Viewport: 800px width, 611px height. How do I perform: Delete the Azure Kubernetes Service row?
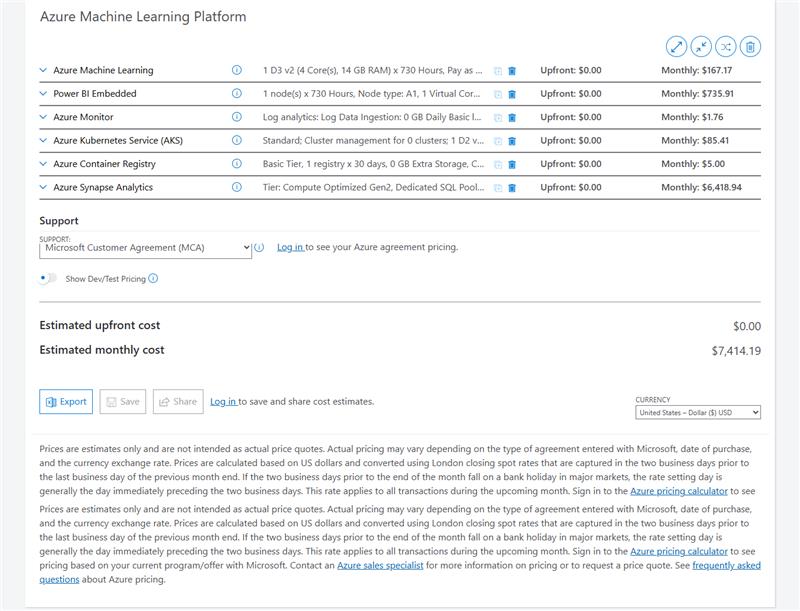coord(512,141)
